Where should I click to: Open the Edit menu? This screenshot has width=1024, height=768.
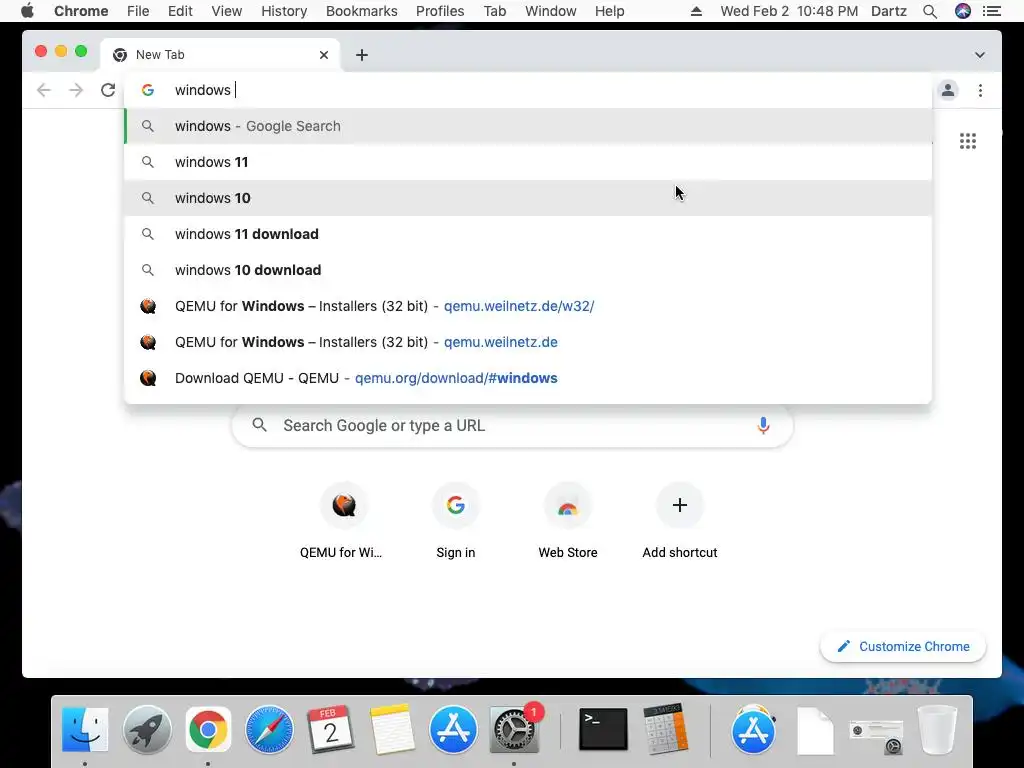[180, 11]
